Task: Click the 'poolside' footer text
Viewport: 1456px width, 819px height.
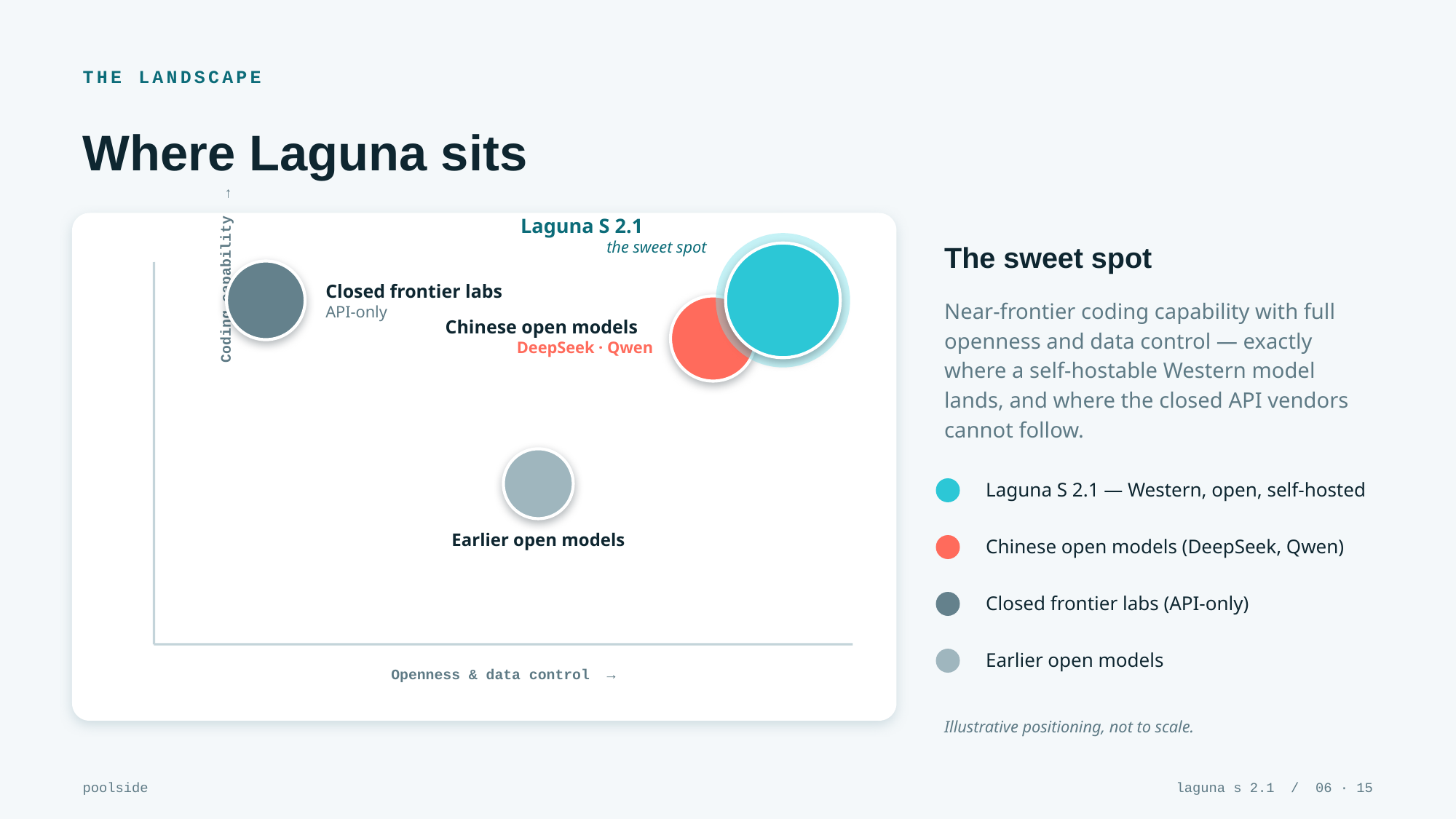Action: point(115,788)
